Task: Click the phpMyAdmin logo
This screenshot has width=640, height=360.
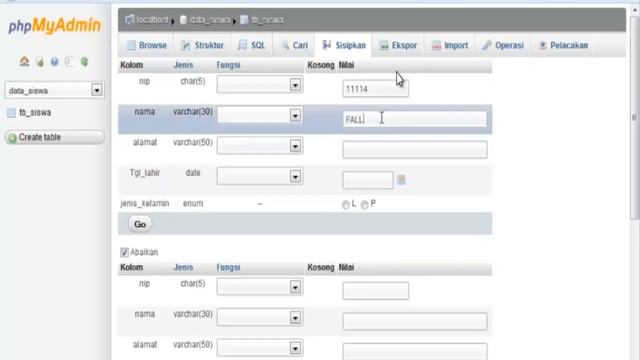Action: [x=54, y=26]
